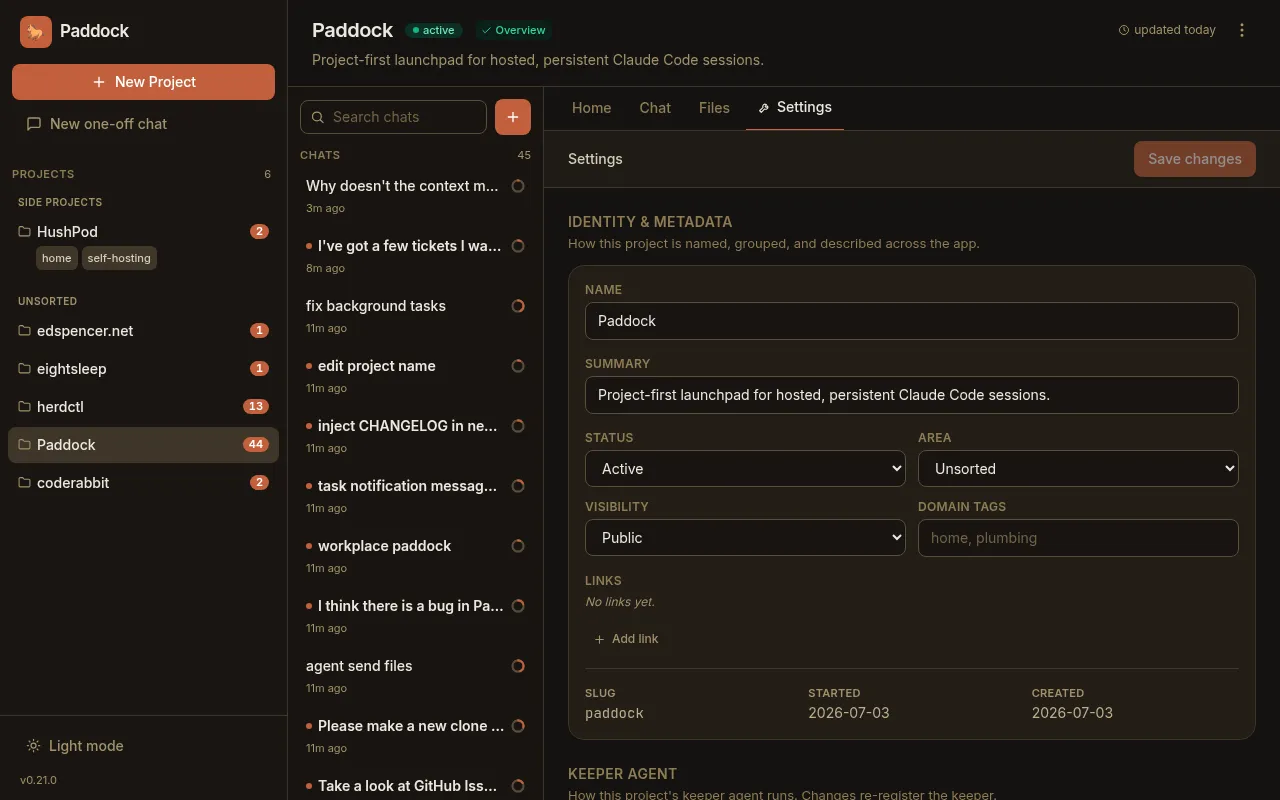Open the Visibility dropdown showing Public
This screenshot has width=1280, height=800.
click(x=745, y=537)
